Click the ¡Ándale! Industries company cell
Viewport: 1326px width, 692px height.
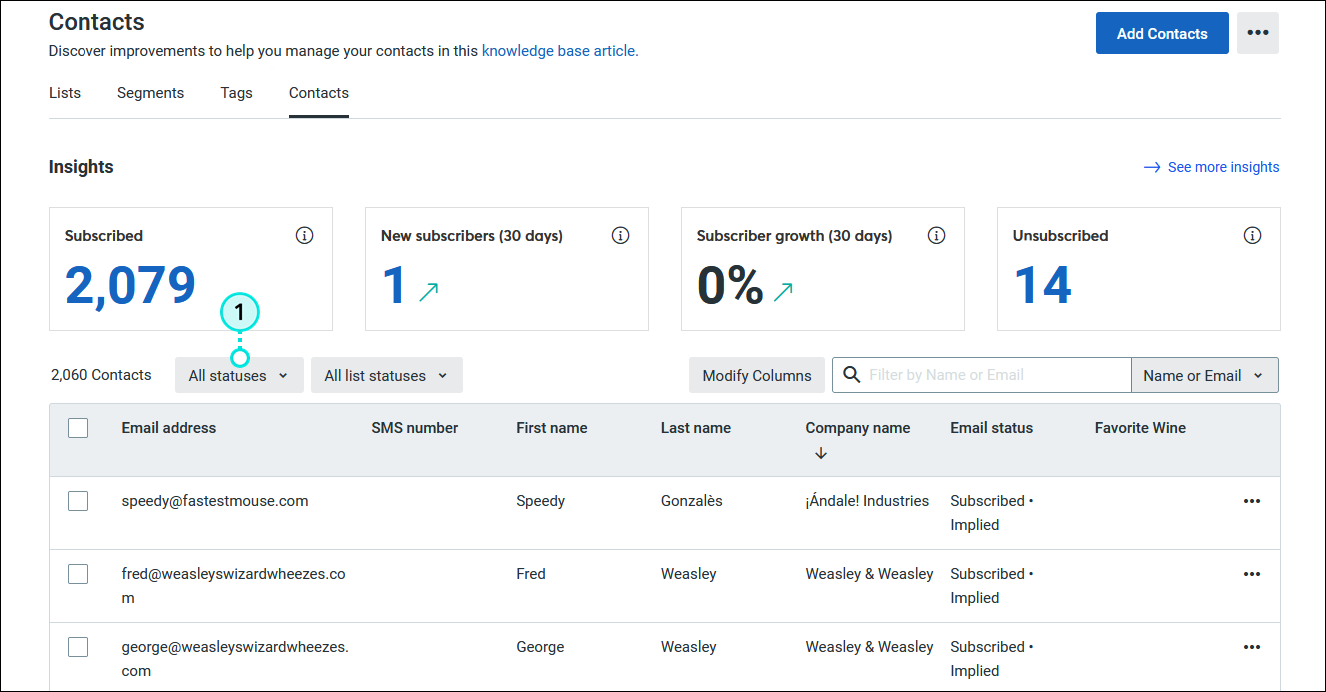point(867,501)
